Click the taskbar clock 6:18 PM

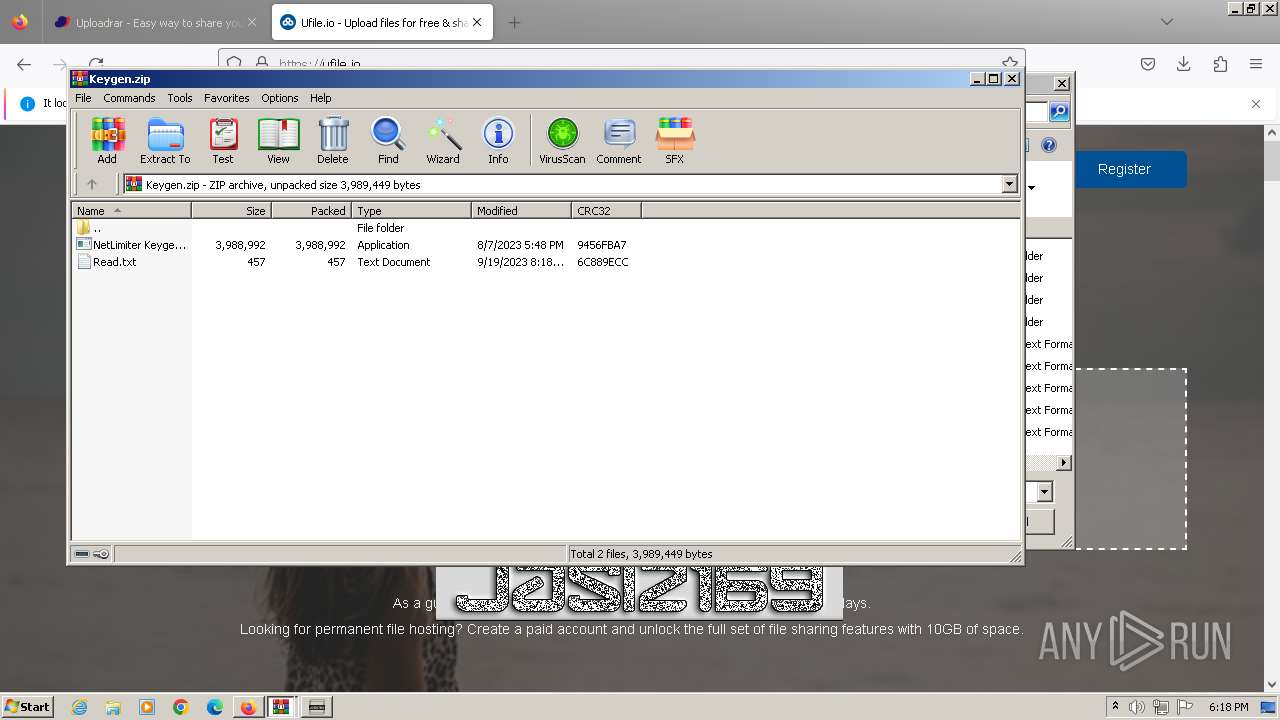pyautogui.click(x=1228, y=707)
